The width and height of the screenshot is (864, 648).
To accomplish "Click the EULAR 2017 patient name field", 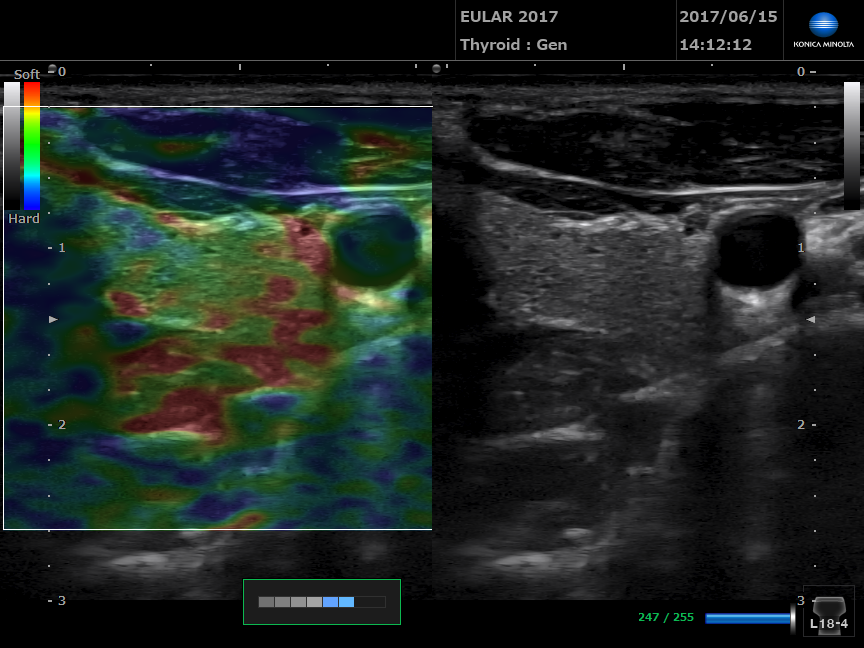I will (x=509, y=17).
